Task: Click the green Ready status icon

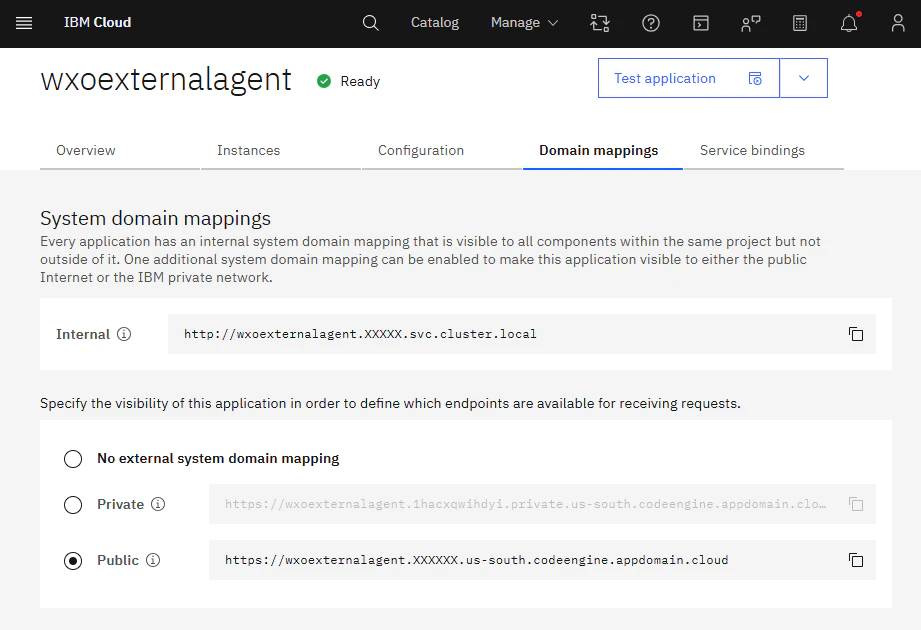Action: point(324,81)
